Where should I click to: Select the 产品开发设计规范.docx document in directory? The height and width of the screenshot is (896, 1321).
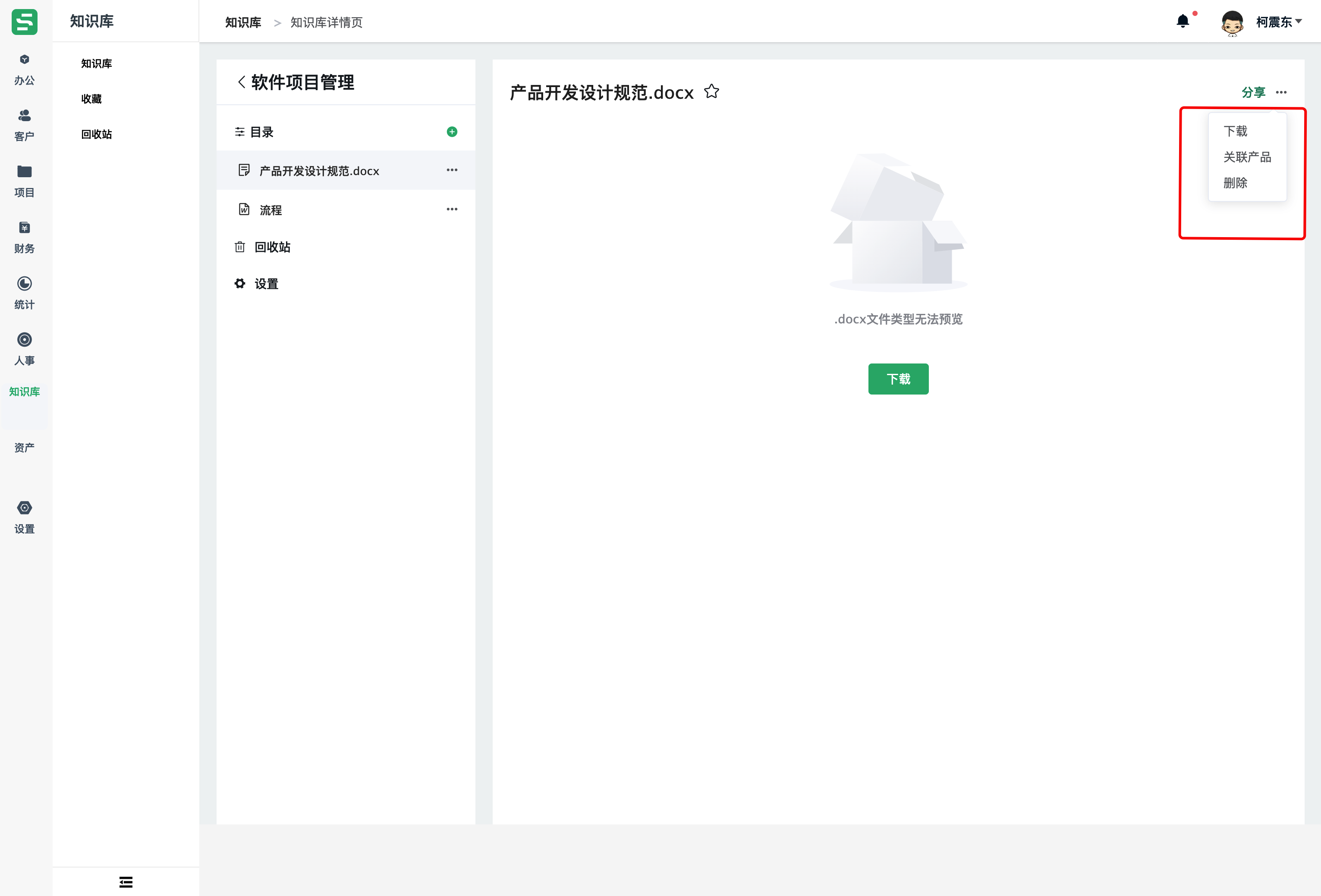[346, 170]
